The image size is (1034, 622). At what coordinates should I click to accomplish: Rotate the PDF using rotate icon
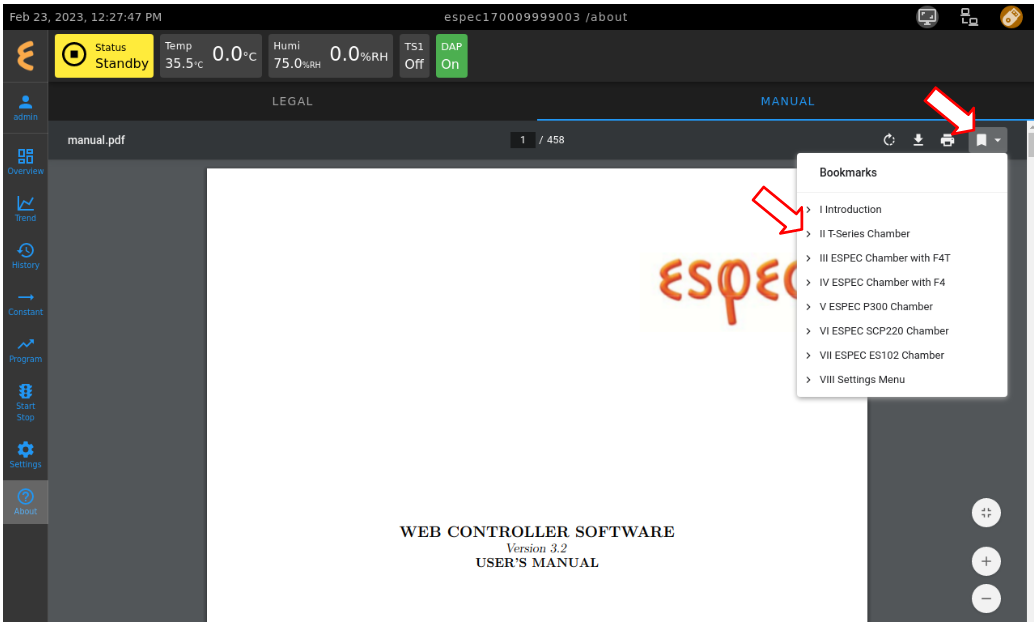(x=889, y=140)
